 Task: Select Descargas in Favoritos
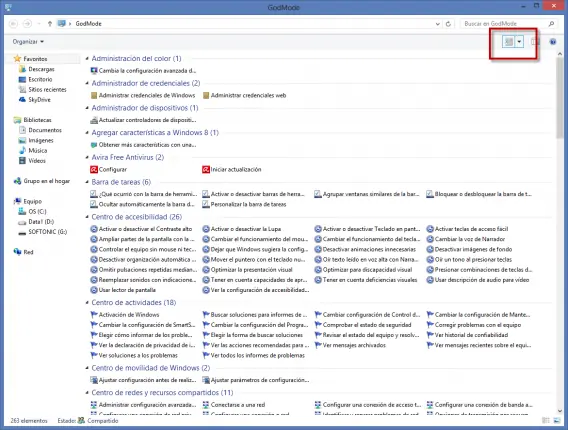[37, 69]
